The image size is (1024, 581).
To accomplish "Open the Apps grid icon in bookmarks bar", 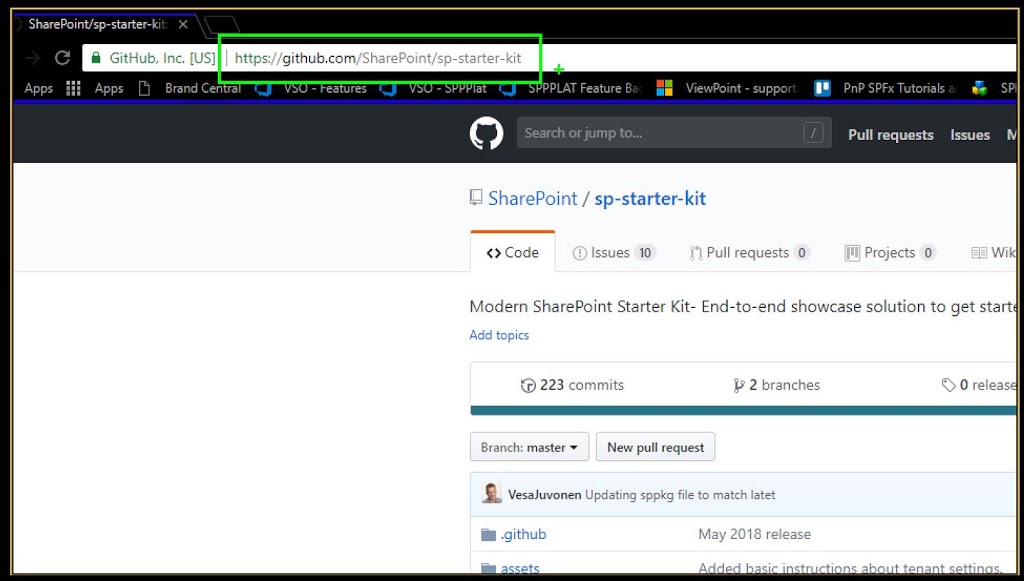I will 73,88.
